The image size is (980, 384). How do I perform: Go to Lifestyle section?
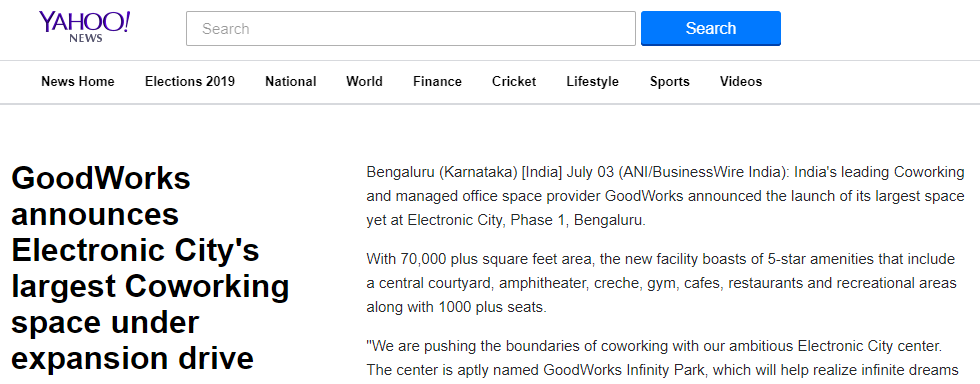[x=592, y=81]
